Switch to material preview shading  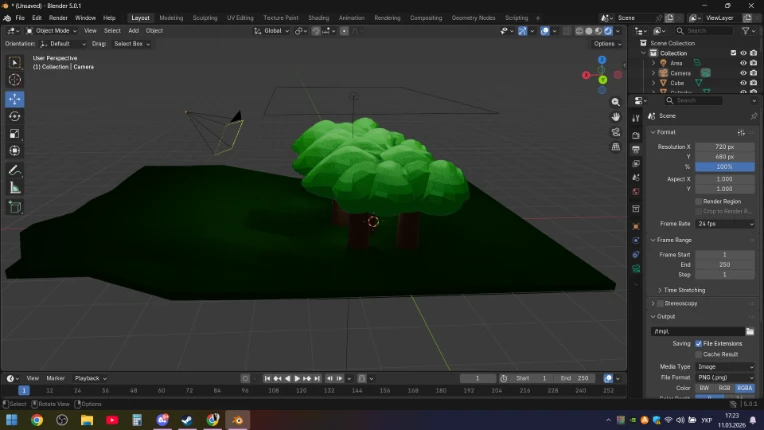tap(598, 31)
